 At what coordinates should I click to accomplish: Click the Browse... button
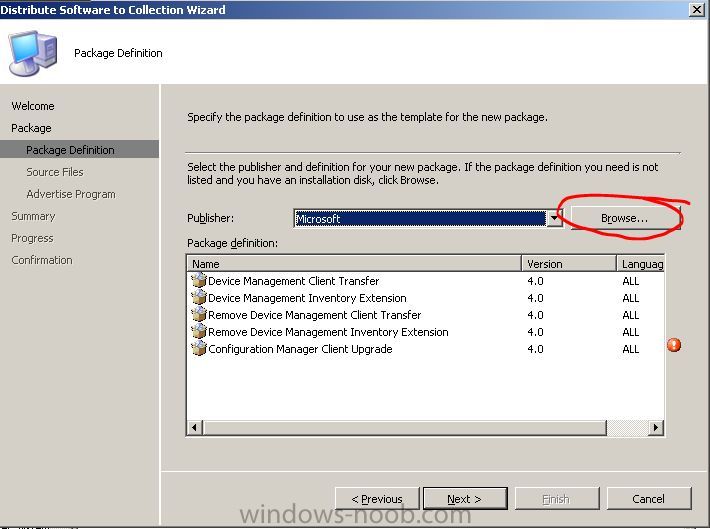(625, 218)
